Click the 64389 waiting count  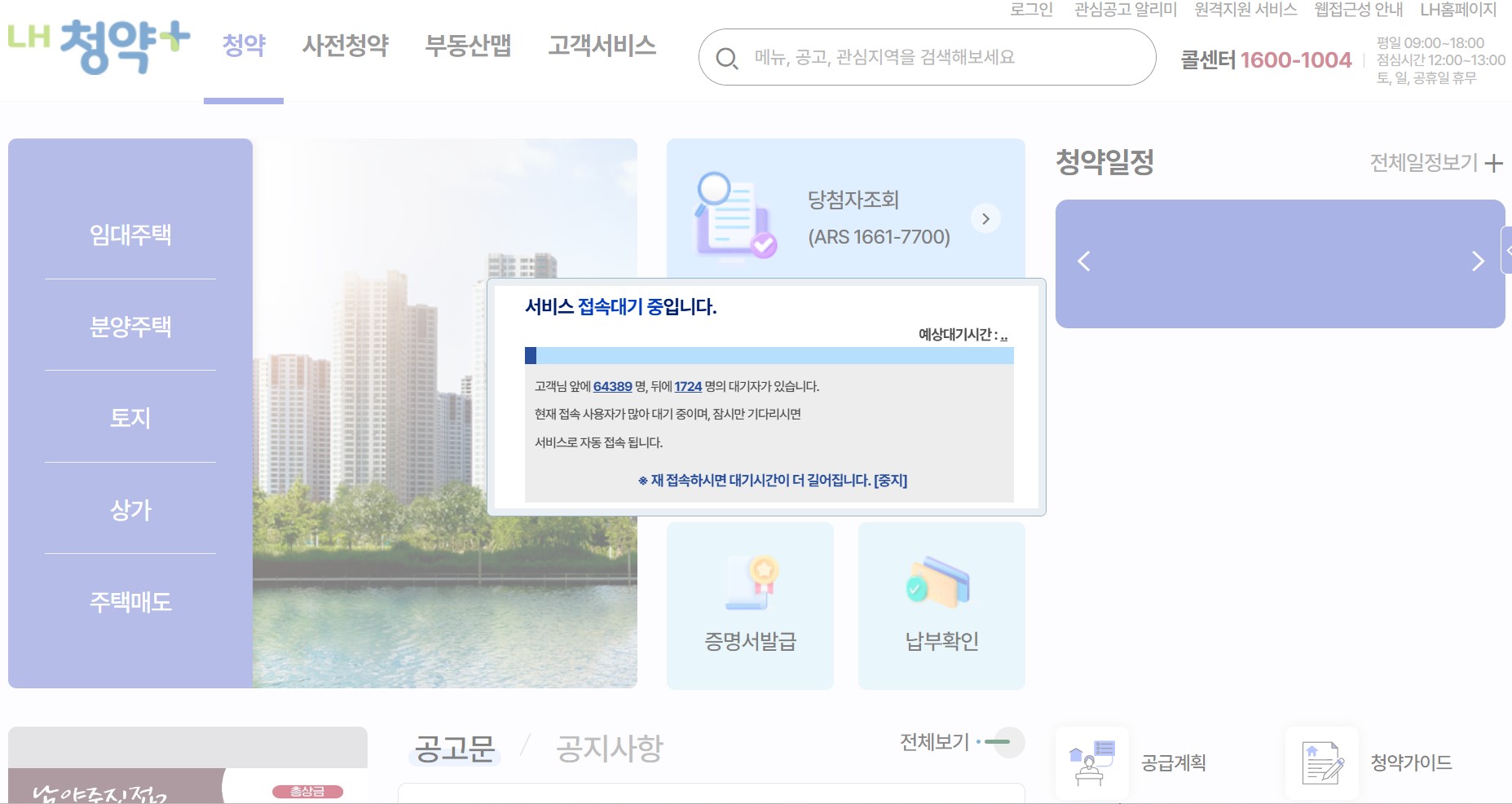click(x=612, y=387)
